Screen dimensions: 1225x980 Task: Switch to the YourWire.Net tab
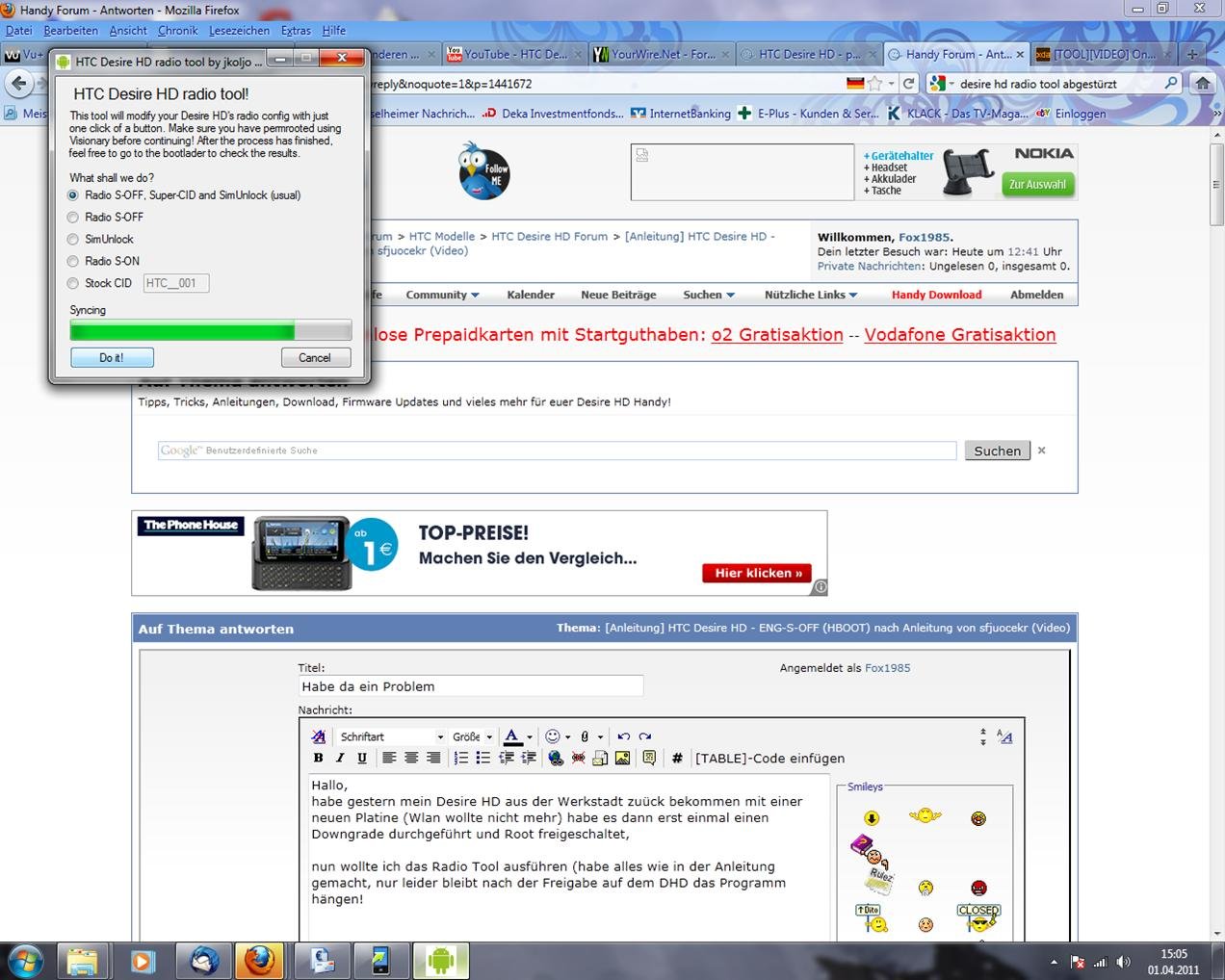(x=663, y=54)
